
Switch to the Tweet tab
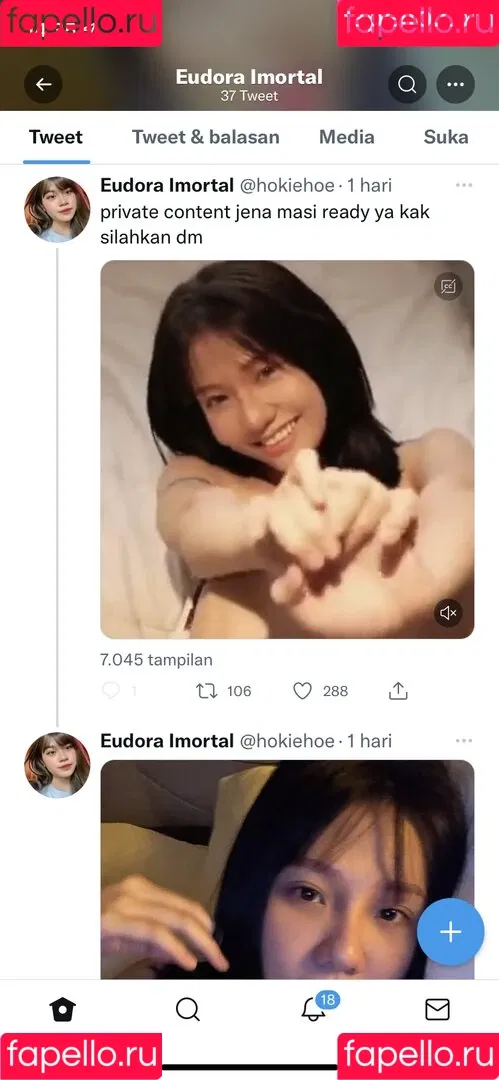[56, 137]
